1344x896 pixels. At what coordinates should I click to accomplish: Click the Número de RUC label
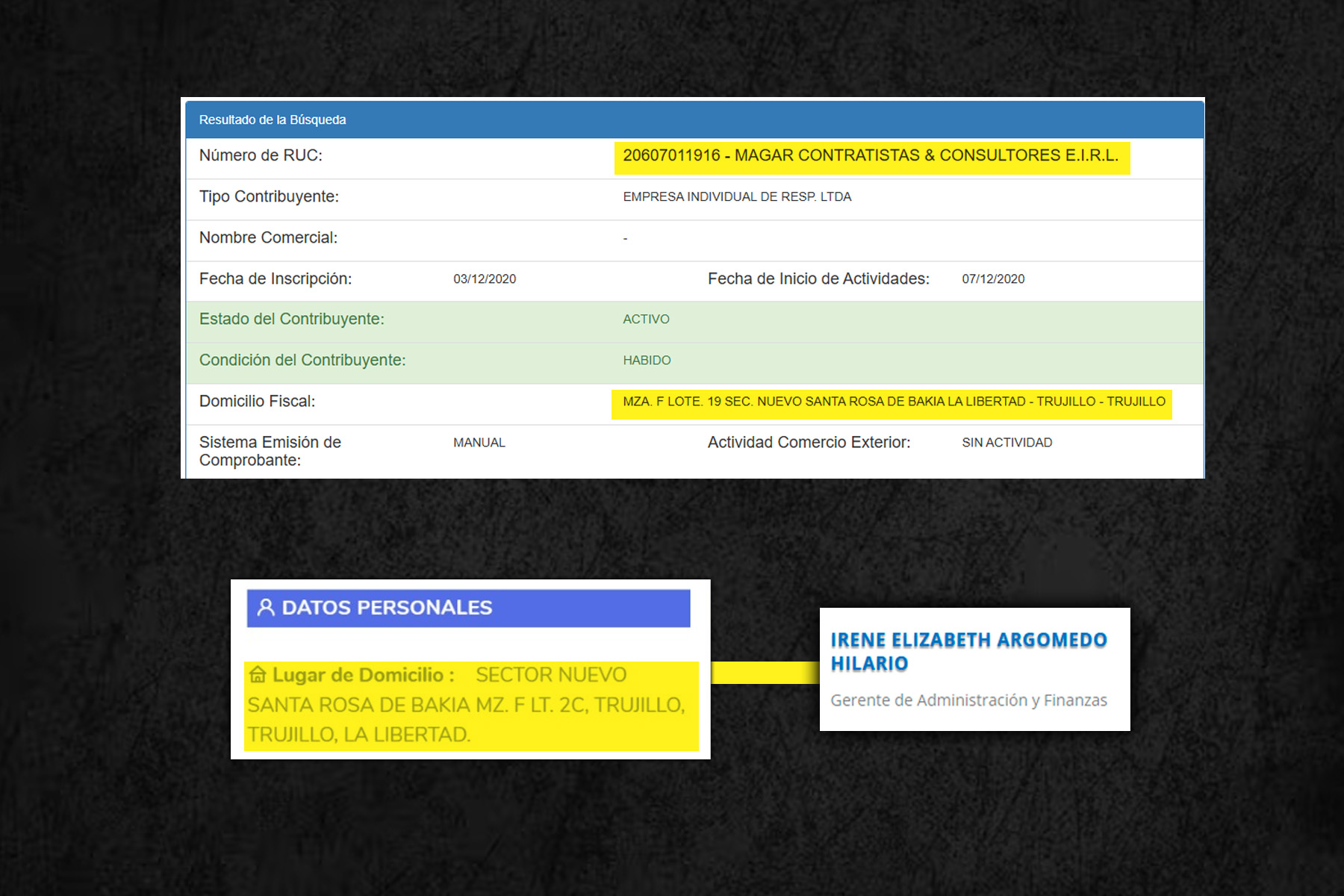261,156
